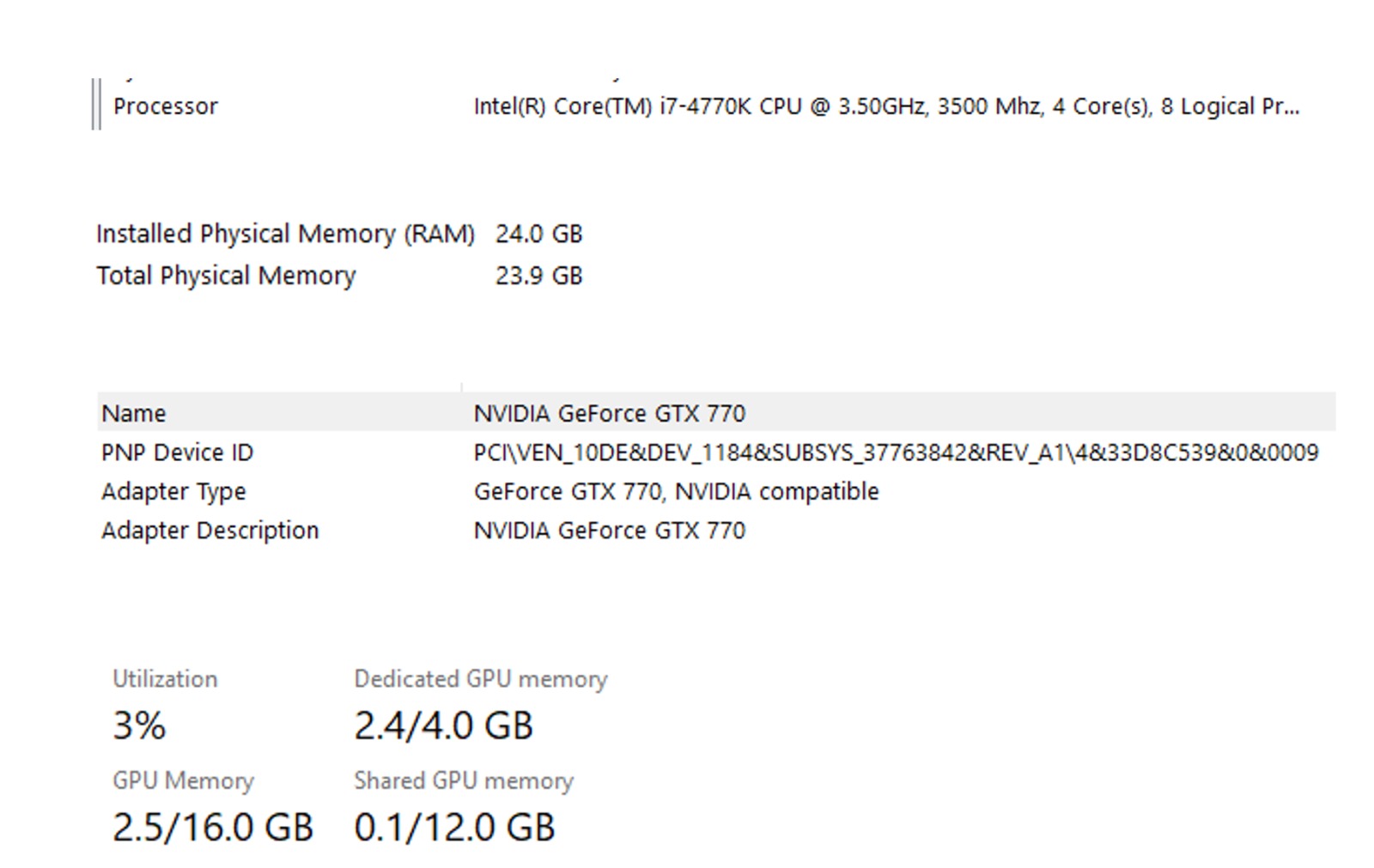The height and width of the screenshot is (868, 1374).
Task: Click the vertical splitter bar beside Processor
Action: pos(96,105)
